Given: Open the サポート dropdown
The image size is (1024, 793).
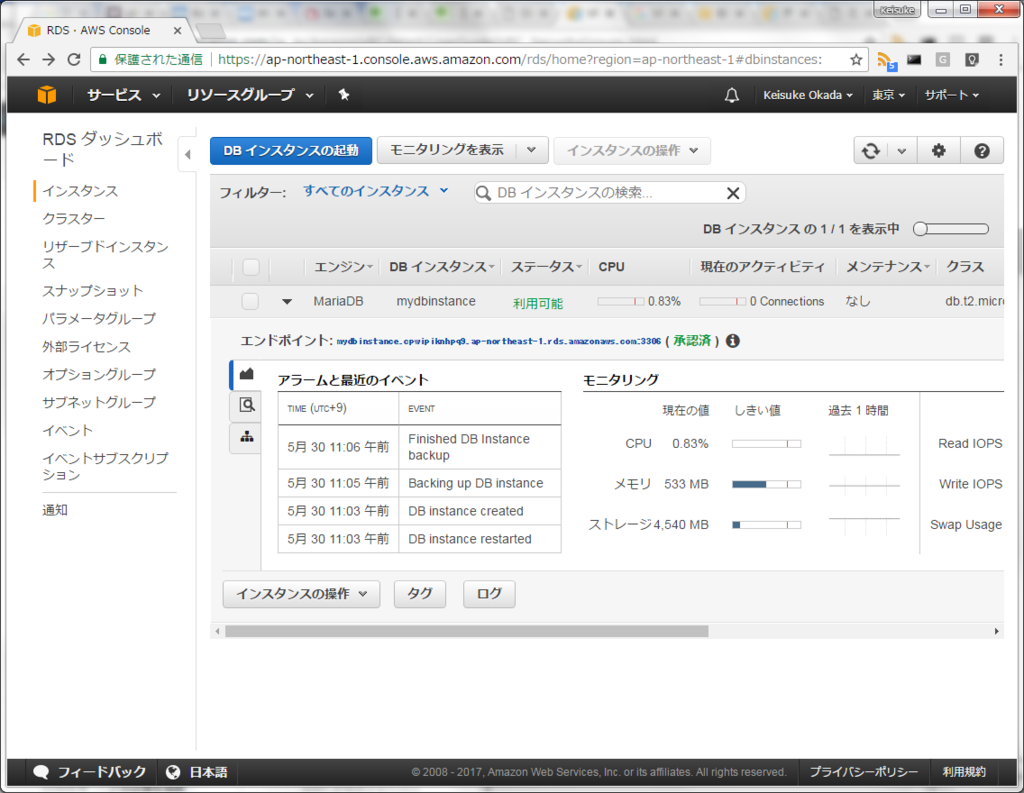Looking at the screenshot, I should 952,95.
